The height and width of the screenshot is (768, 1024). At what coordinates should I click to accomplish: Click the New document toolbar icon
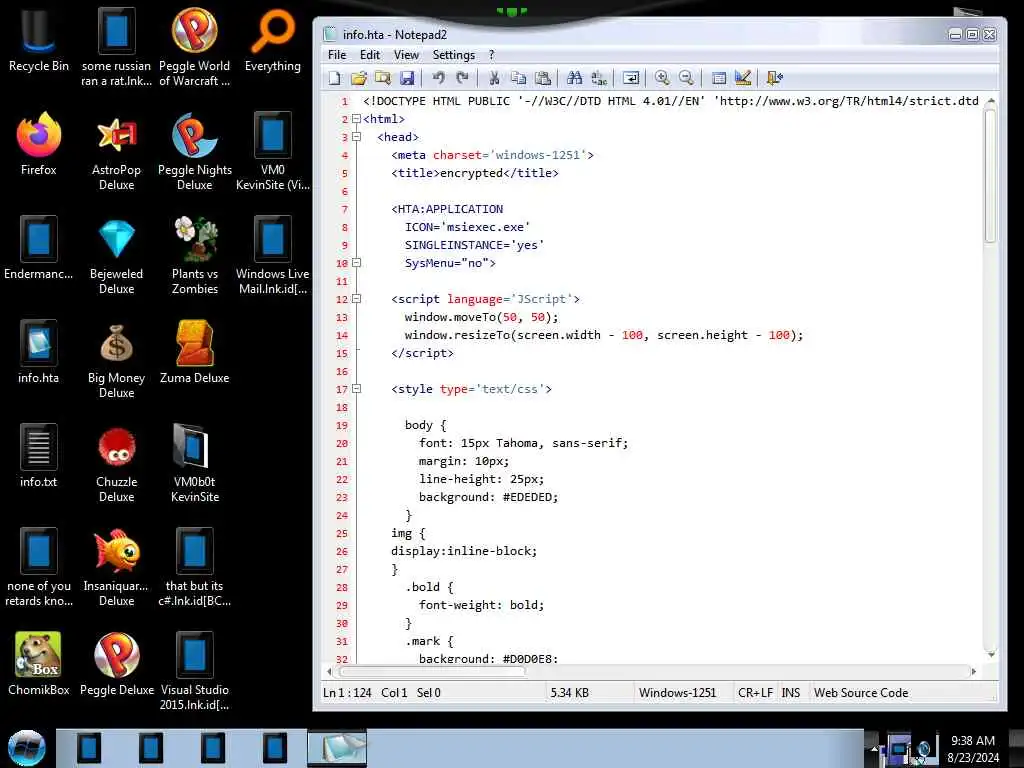(x=334, y=78)
